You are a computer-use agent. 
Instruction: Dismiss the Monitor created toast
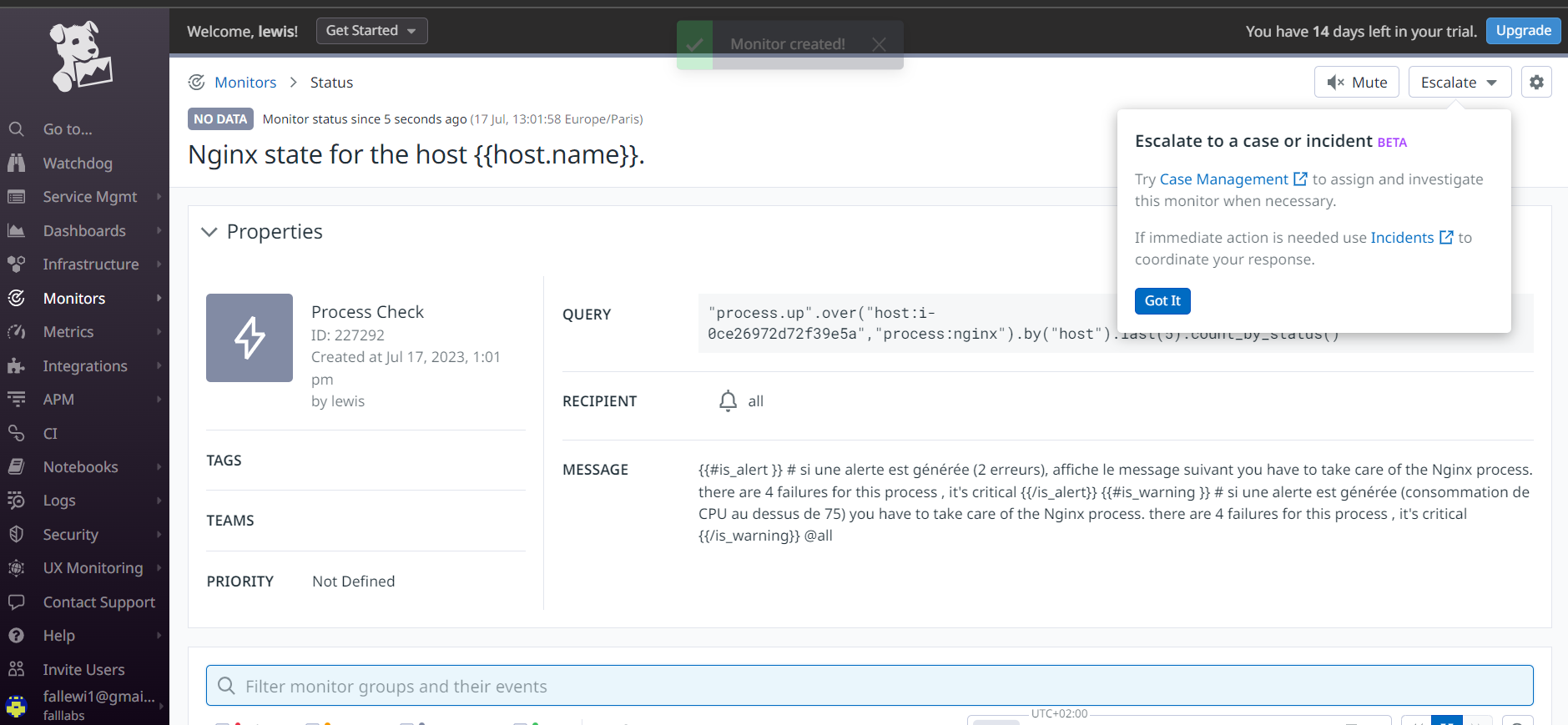tap(879, 44)
